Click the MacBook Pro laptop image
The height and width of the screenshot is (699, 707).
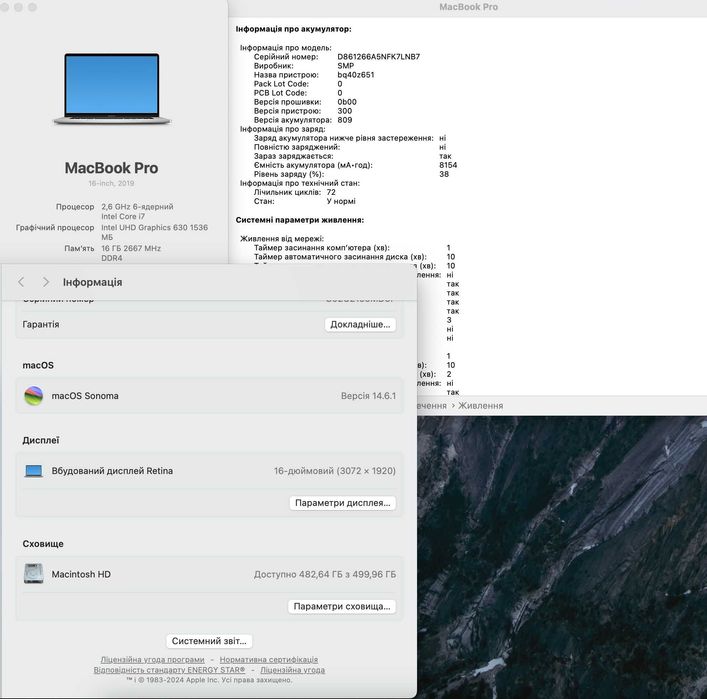112,88
